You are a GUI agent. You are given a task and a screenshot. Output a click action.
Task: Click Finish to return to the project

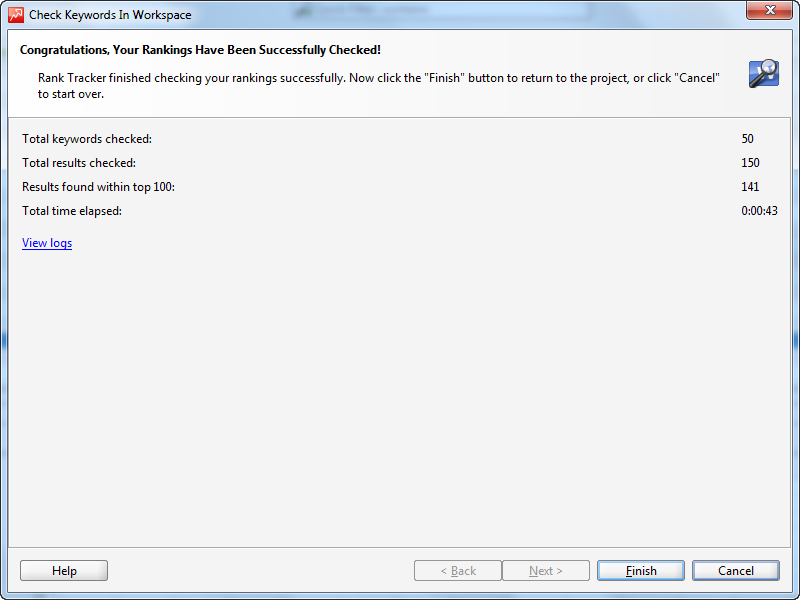point(641,570)
